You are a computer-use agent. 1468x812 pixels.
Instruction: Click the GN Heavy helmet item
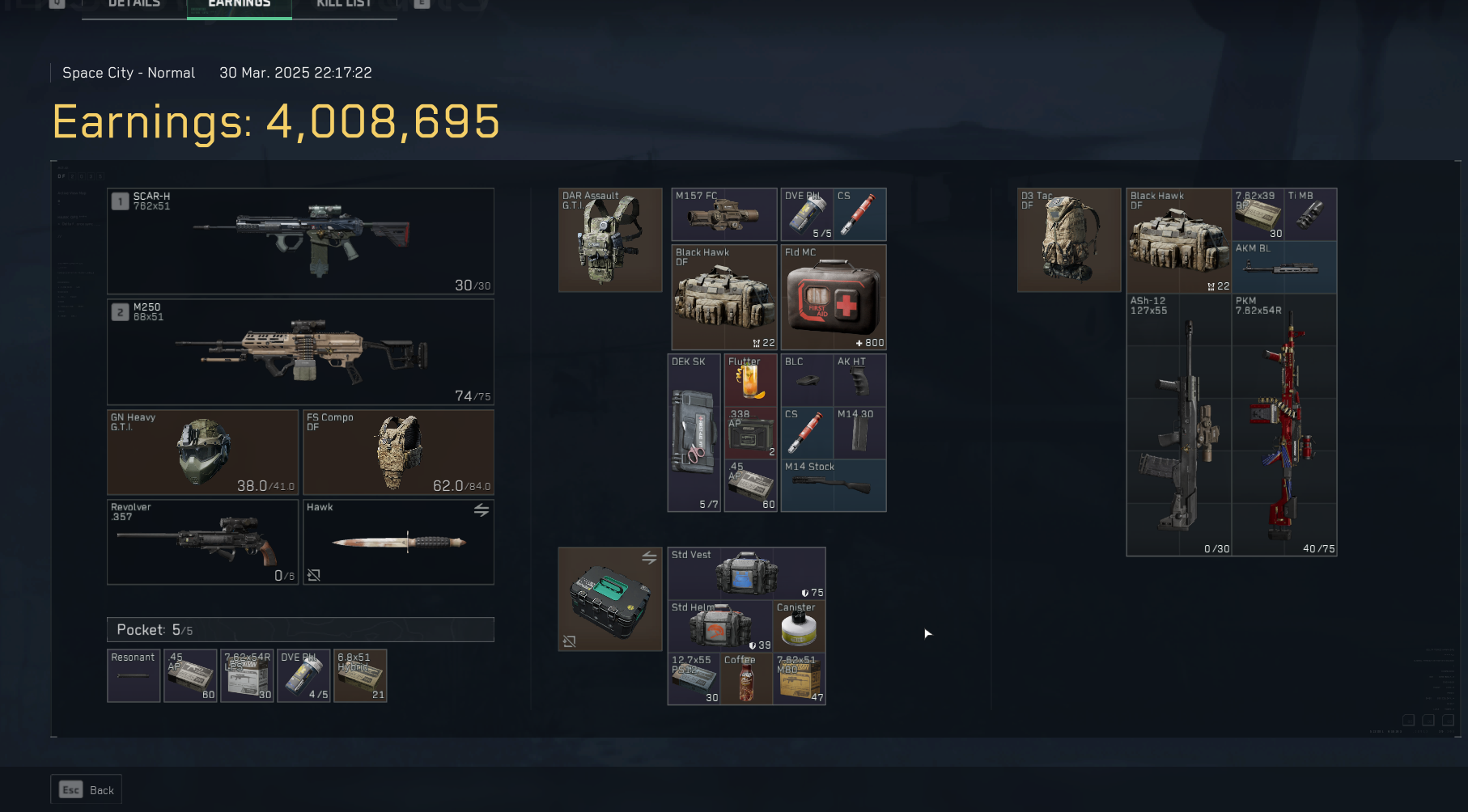point(202,452)
